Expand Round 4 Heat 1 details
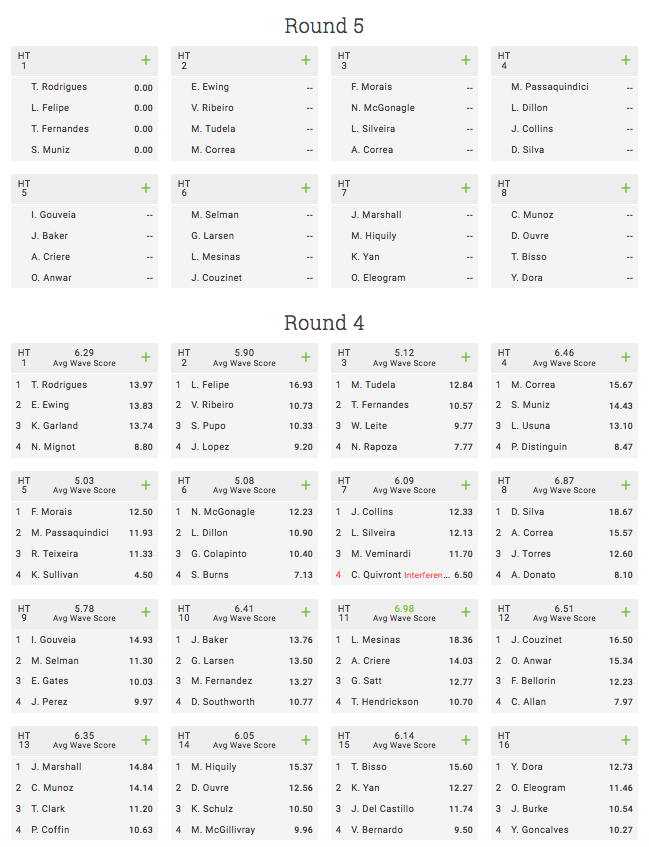This screenshot has width=649, height=847. click(145, 357)
